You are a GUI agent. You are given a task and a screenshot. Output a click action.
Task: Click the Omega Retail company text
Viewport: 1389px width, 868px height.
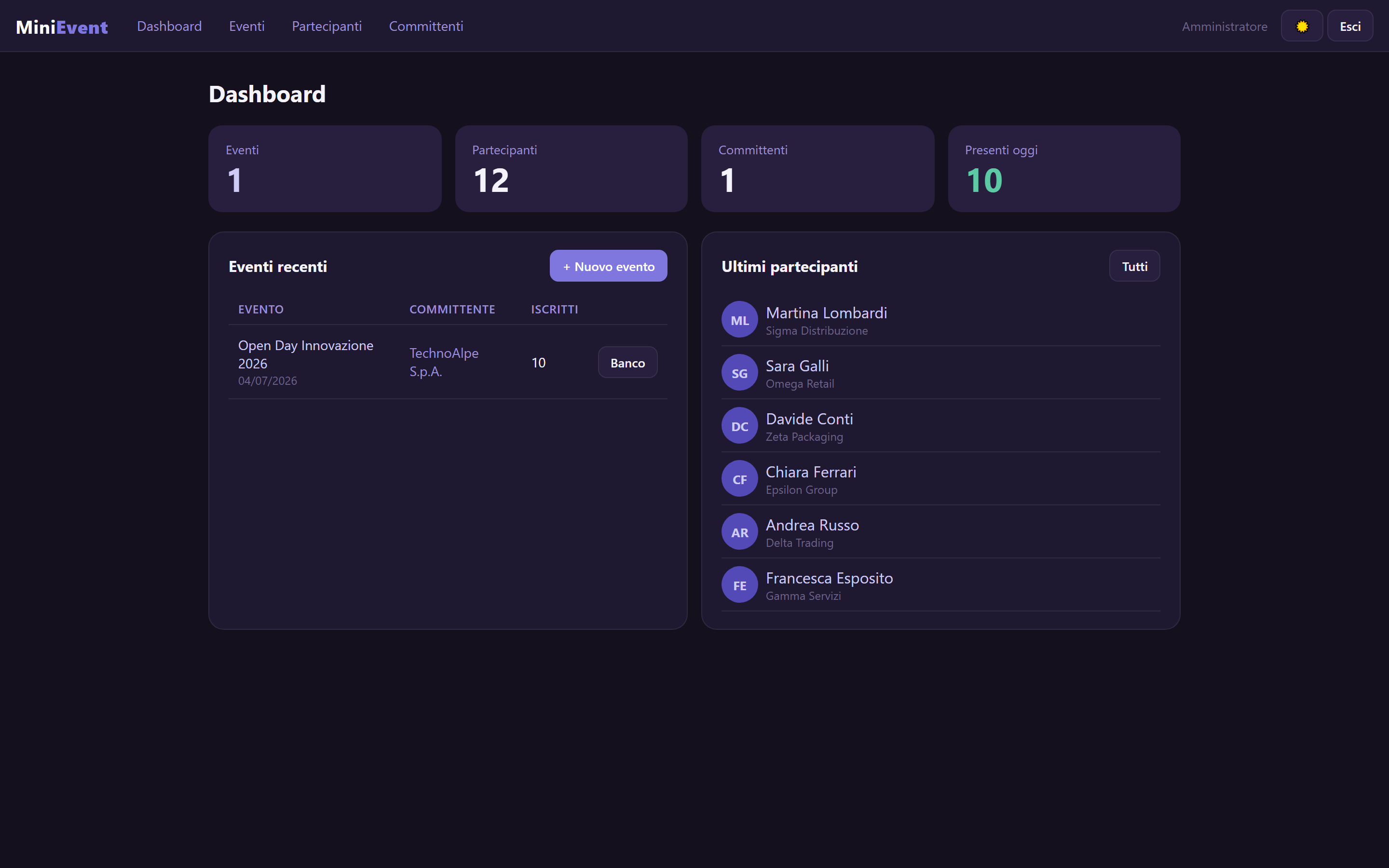coord(800,384)
